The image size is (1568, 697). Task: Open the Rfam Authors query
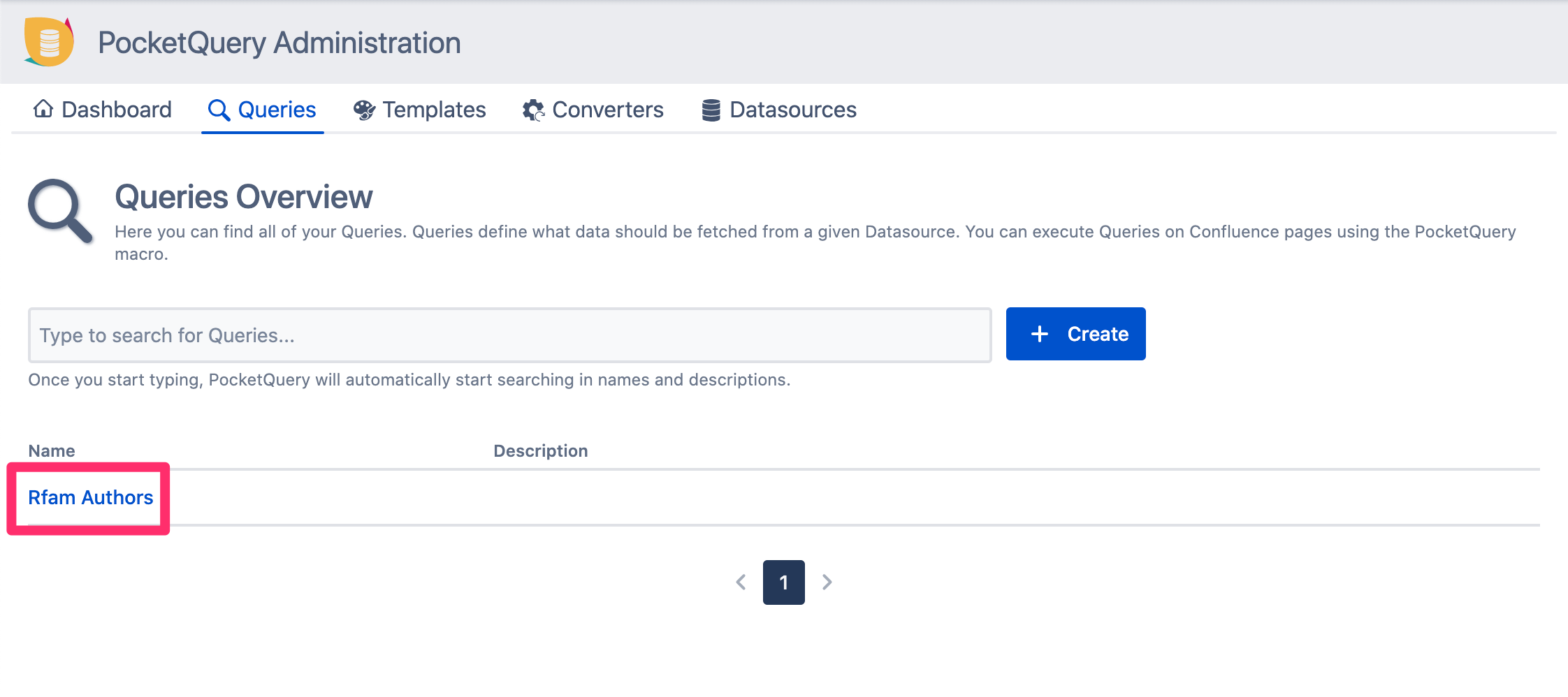91,497
